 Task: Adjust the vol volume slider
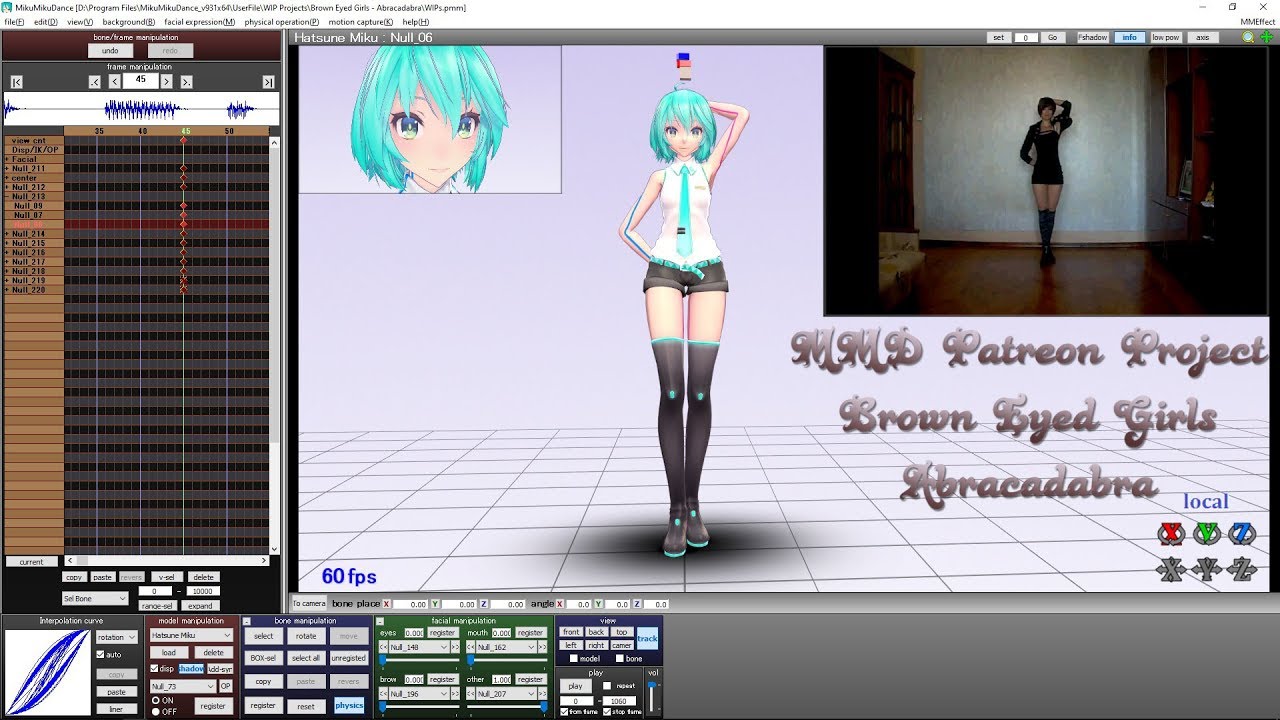tap(653, 696)
